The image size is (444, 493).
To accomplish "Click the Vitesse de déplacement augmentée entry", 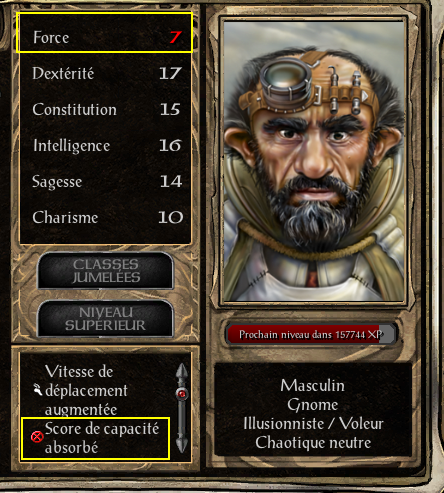I will pos(86,390).
